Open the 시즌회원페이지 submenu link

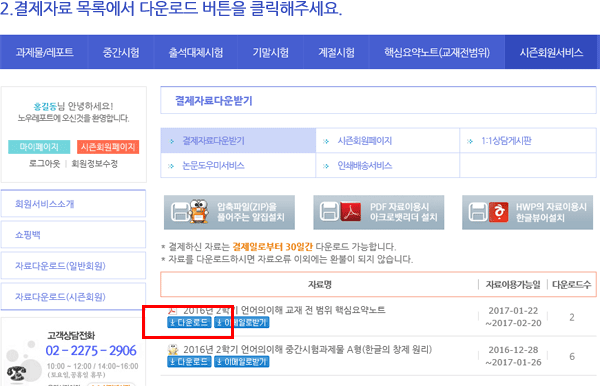click(387, 141)
